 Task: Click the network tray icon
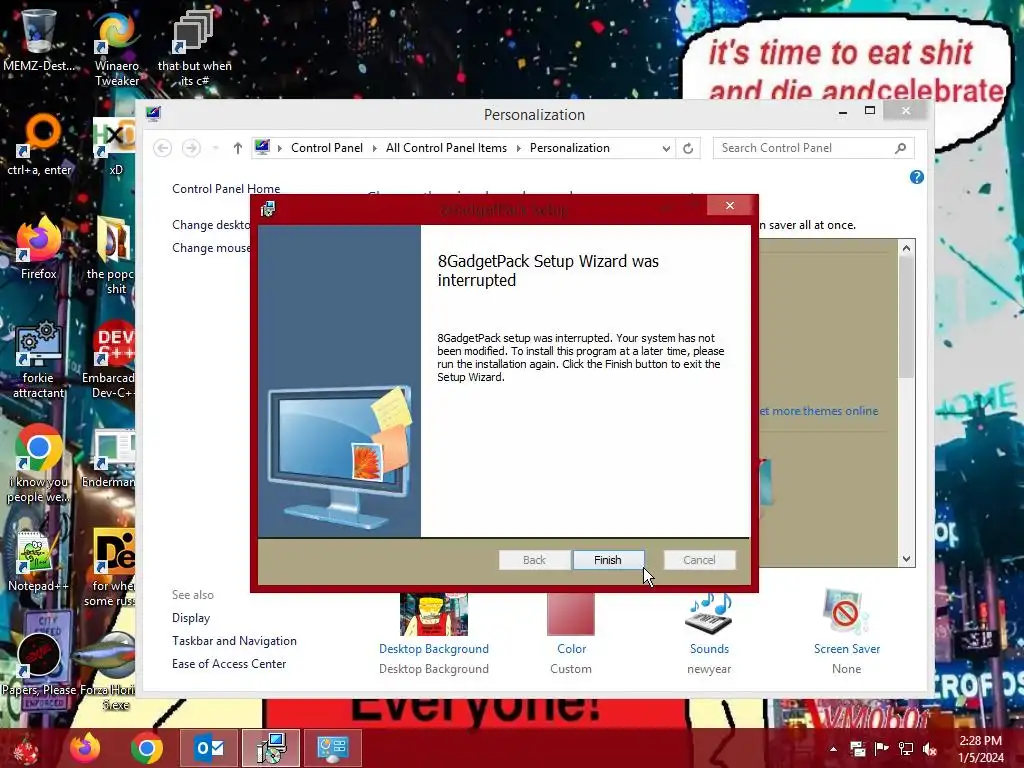click(x=906, y=749)
